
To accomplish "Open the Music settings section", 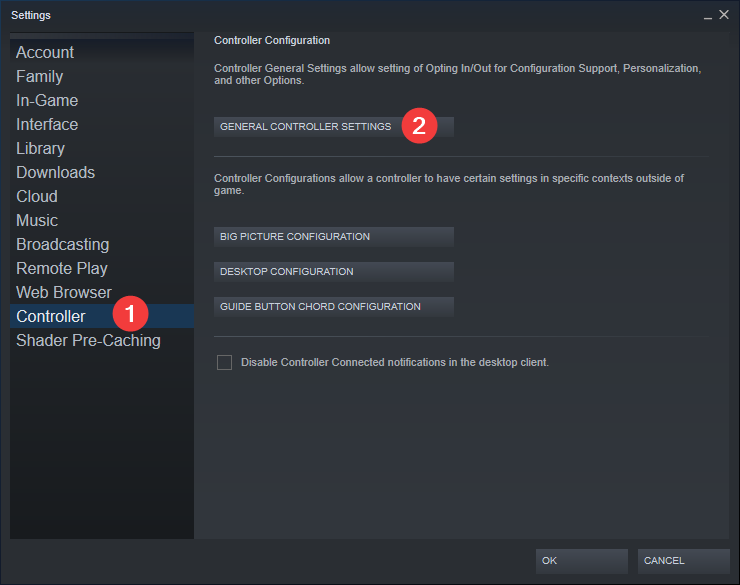I will [37, 221].
